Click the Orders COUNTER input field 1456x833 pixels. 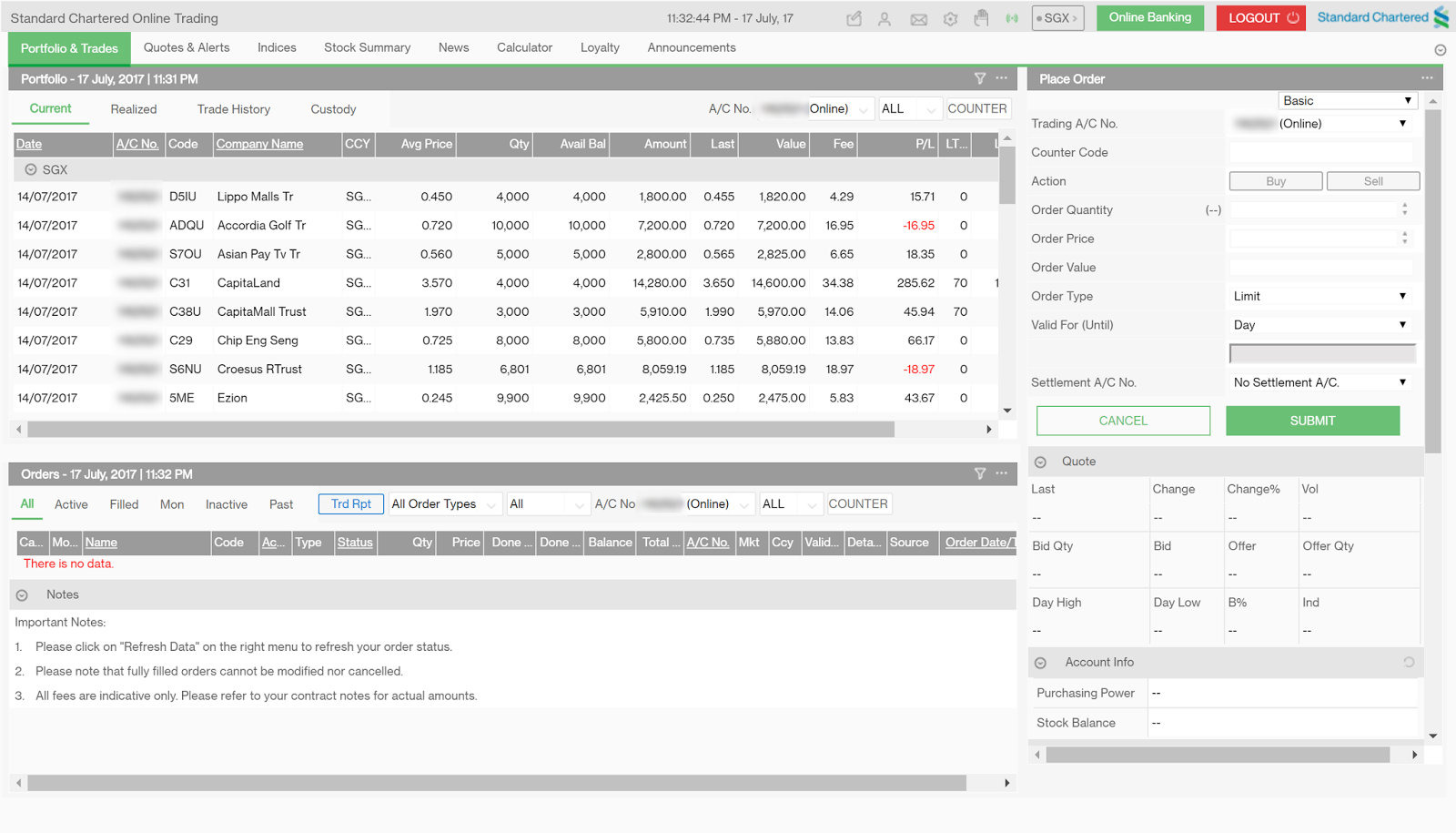click(x=858, y=504)
